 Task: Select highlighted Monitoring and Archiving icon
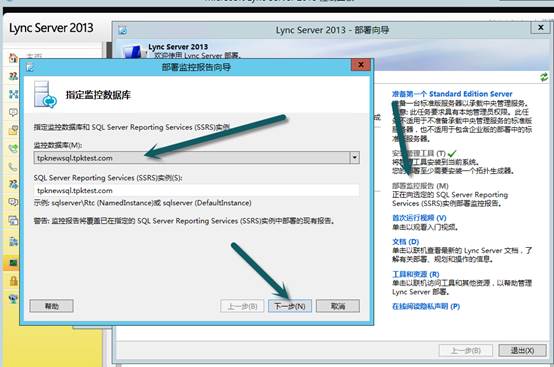[x=13, y=262]
